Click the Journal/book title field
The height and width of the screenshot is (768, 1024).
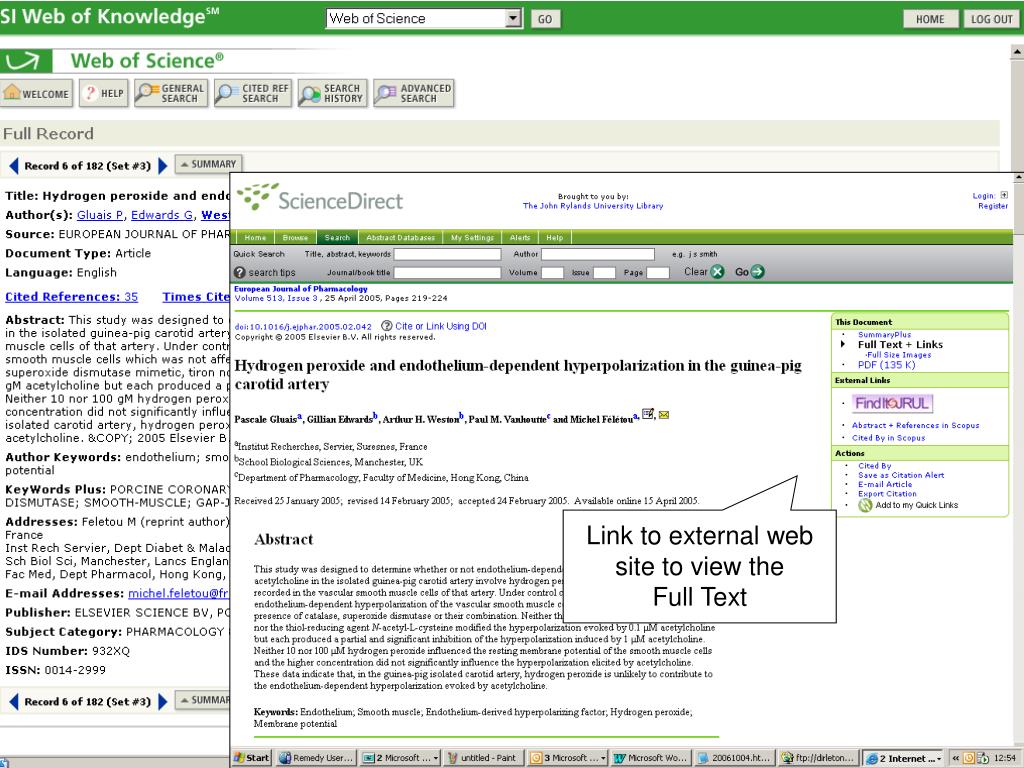tap(447, 272)
